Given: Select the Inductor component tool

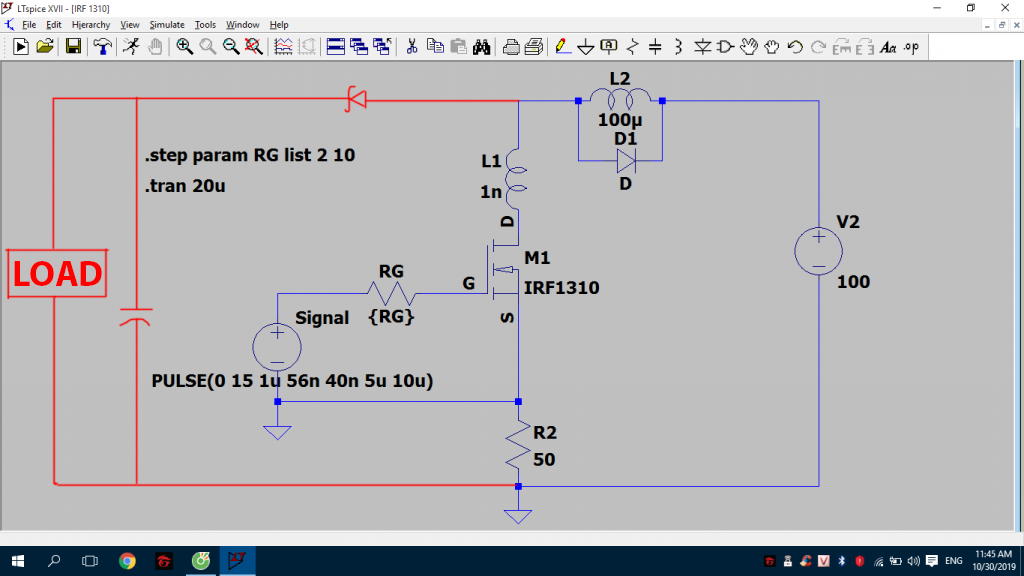Looking at the screenshot, I should pos(678,46).
